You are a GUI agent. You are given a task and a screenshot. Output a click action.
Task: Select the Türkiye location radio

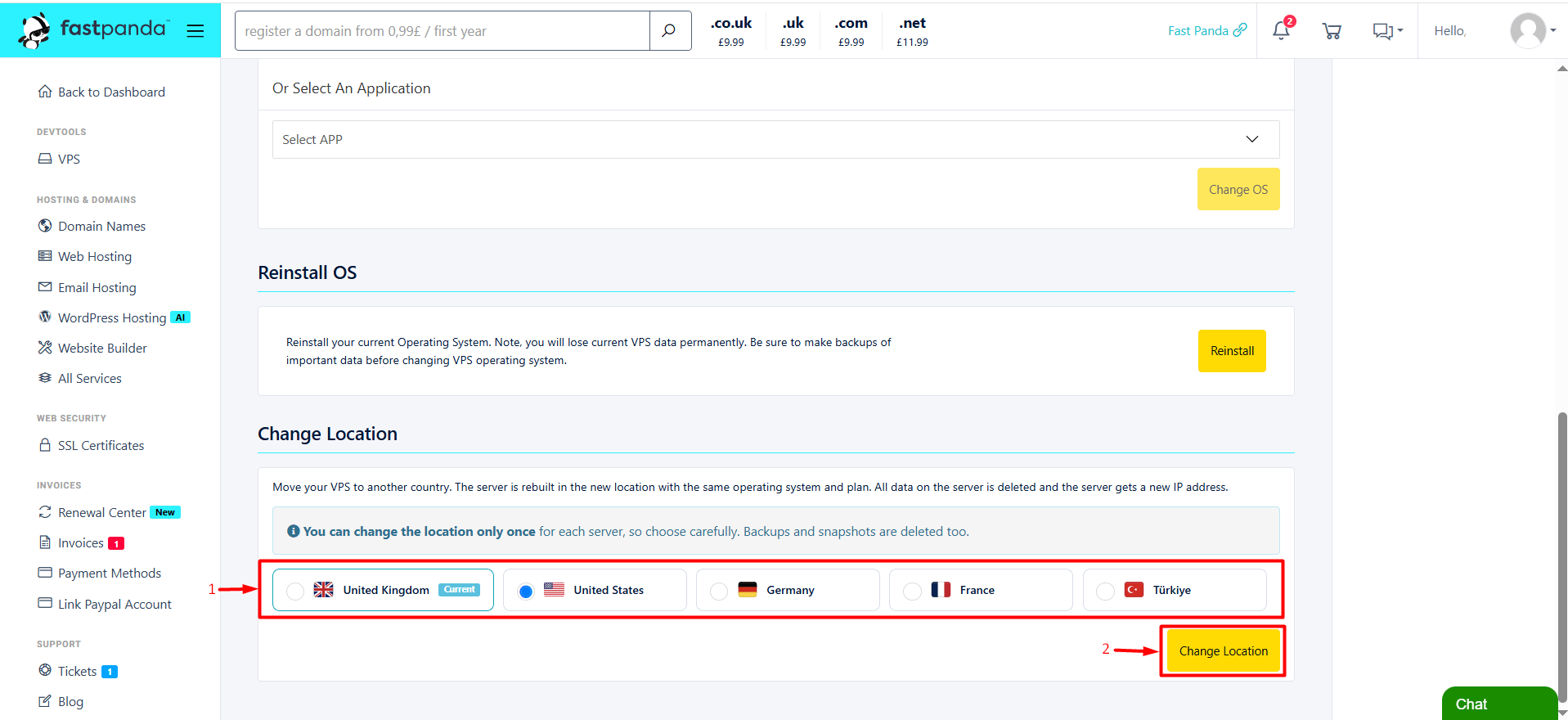click(x=1105, y=591)
